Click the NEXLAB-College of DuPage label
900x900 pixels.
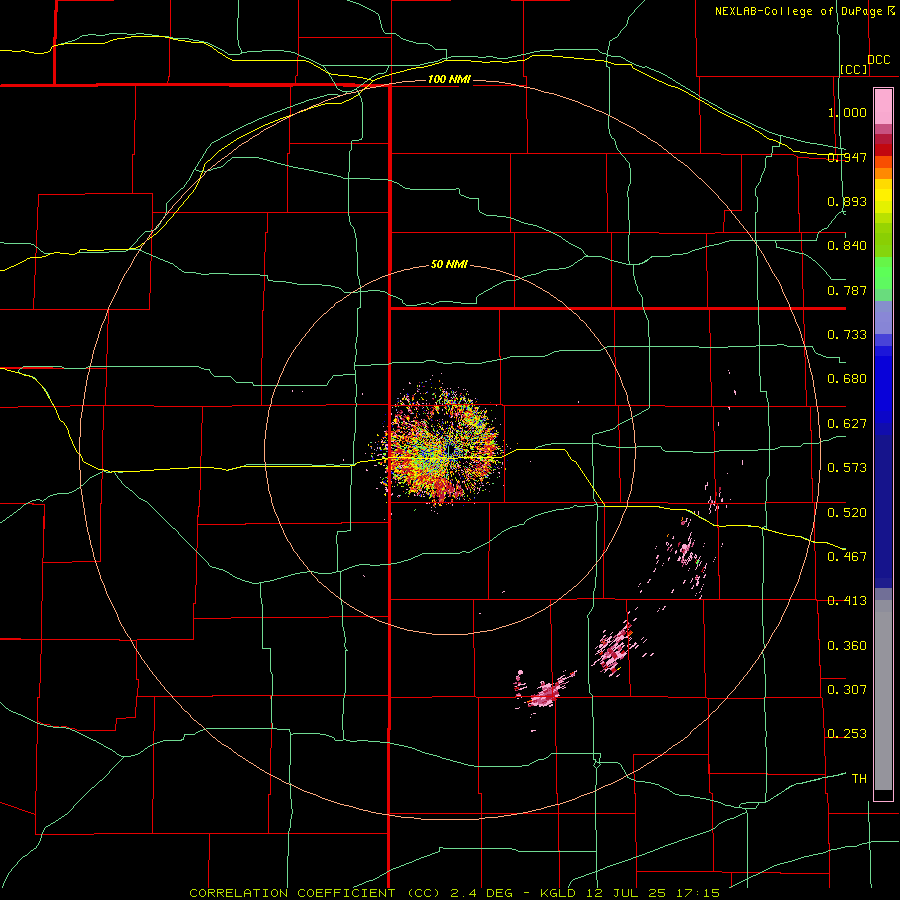pos(798,11)
